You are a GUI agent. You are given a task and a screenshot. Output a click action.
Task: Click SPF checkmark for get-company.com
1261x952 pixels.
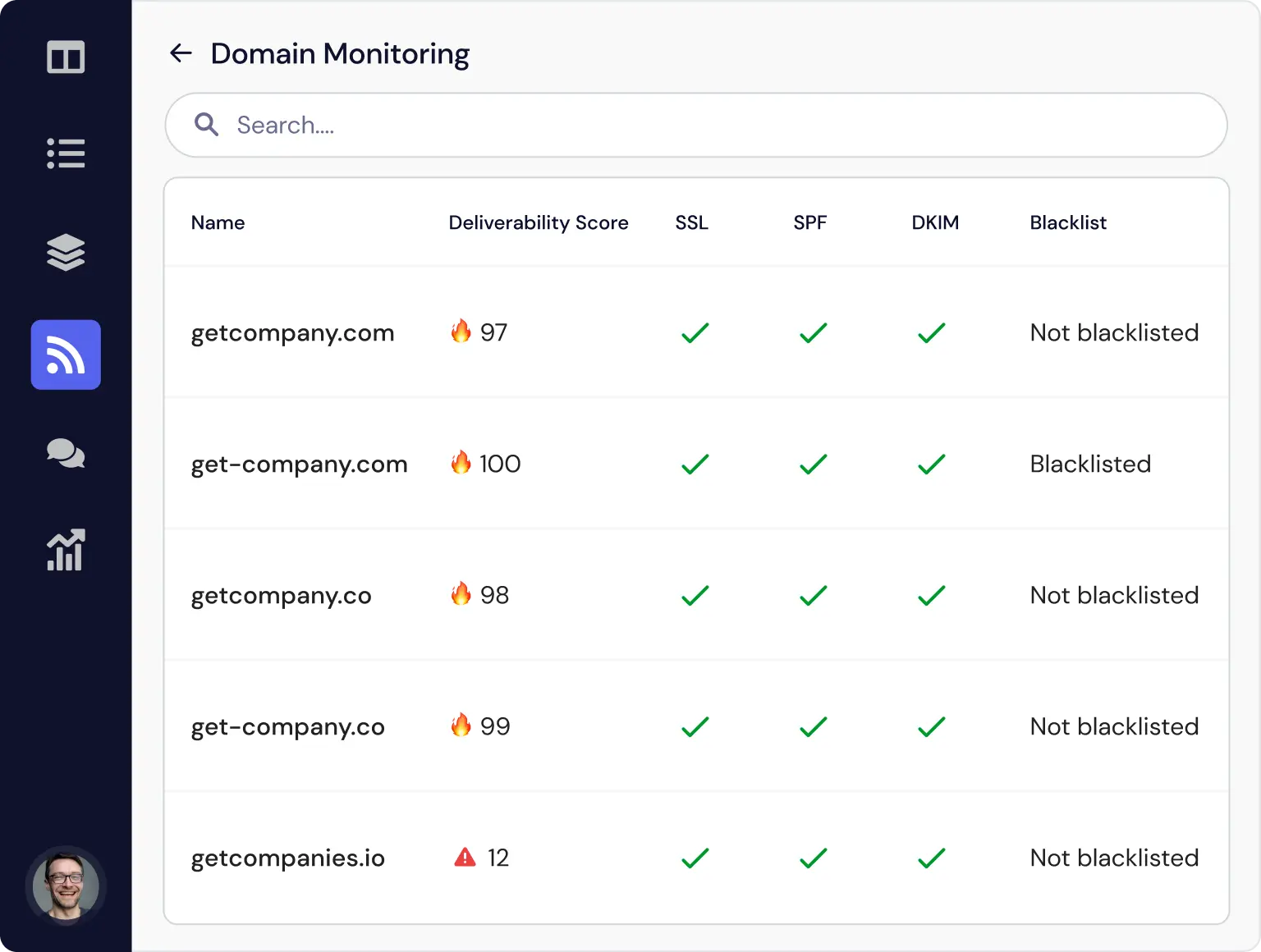pyautogui.click(x=813, y=464)
